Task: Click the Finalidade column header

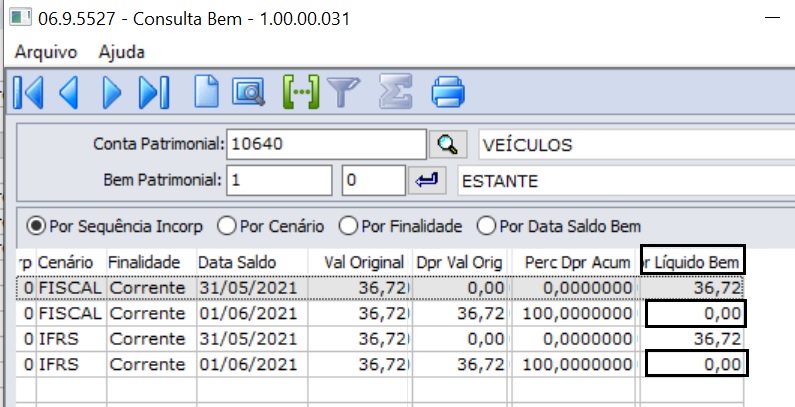Action: coord(151,263)
